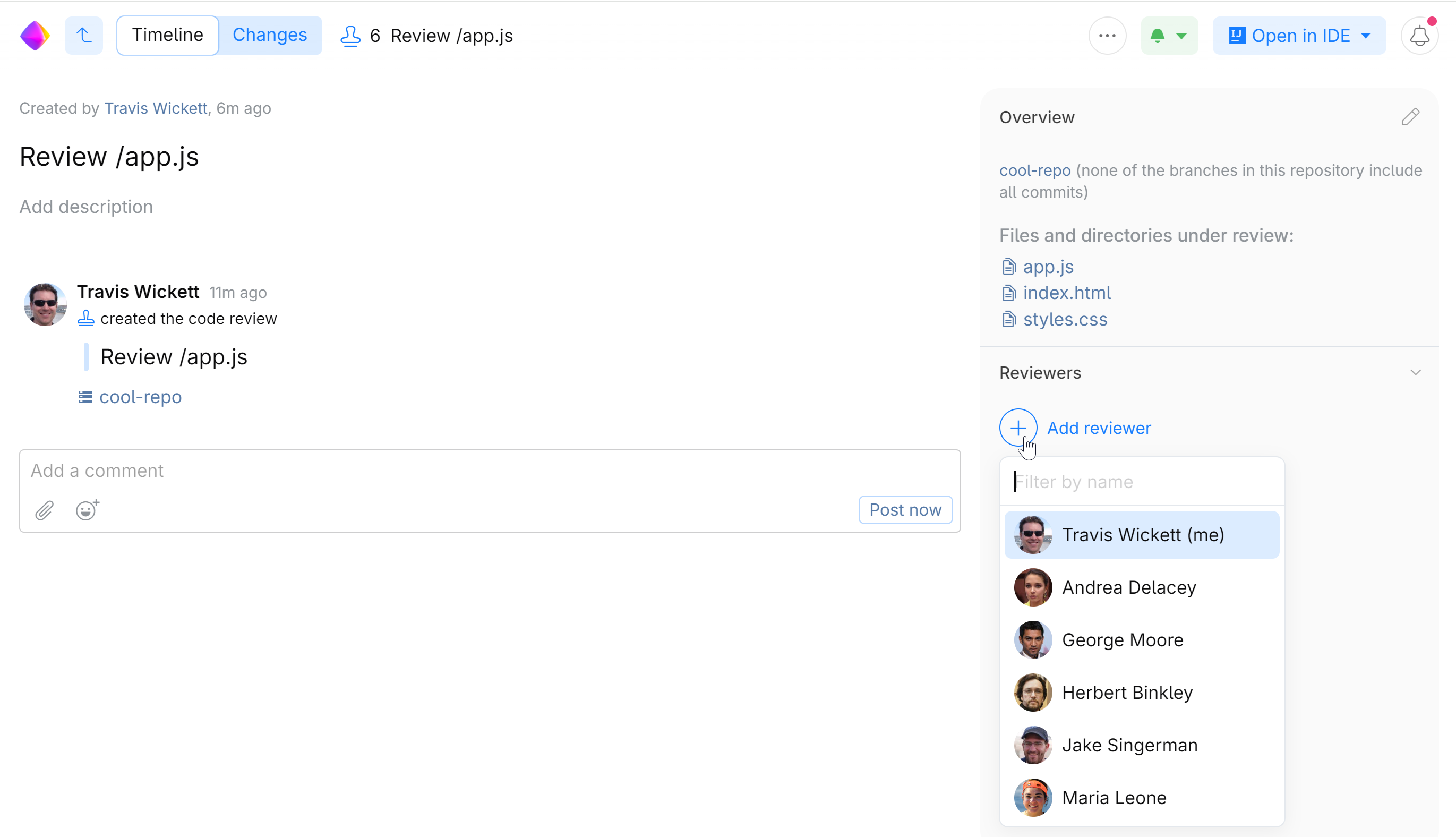Click the Filter by name field
Screen dimensions: 1456x837
(1142, 481)
